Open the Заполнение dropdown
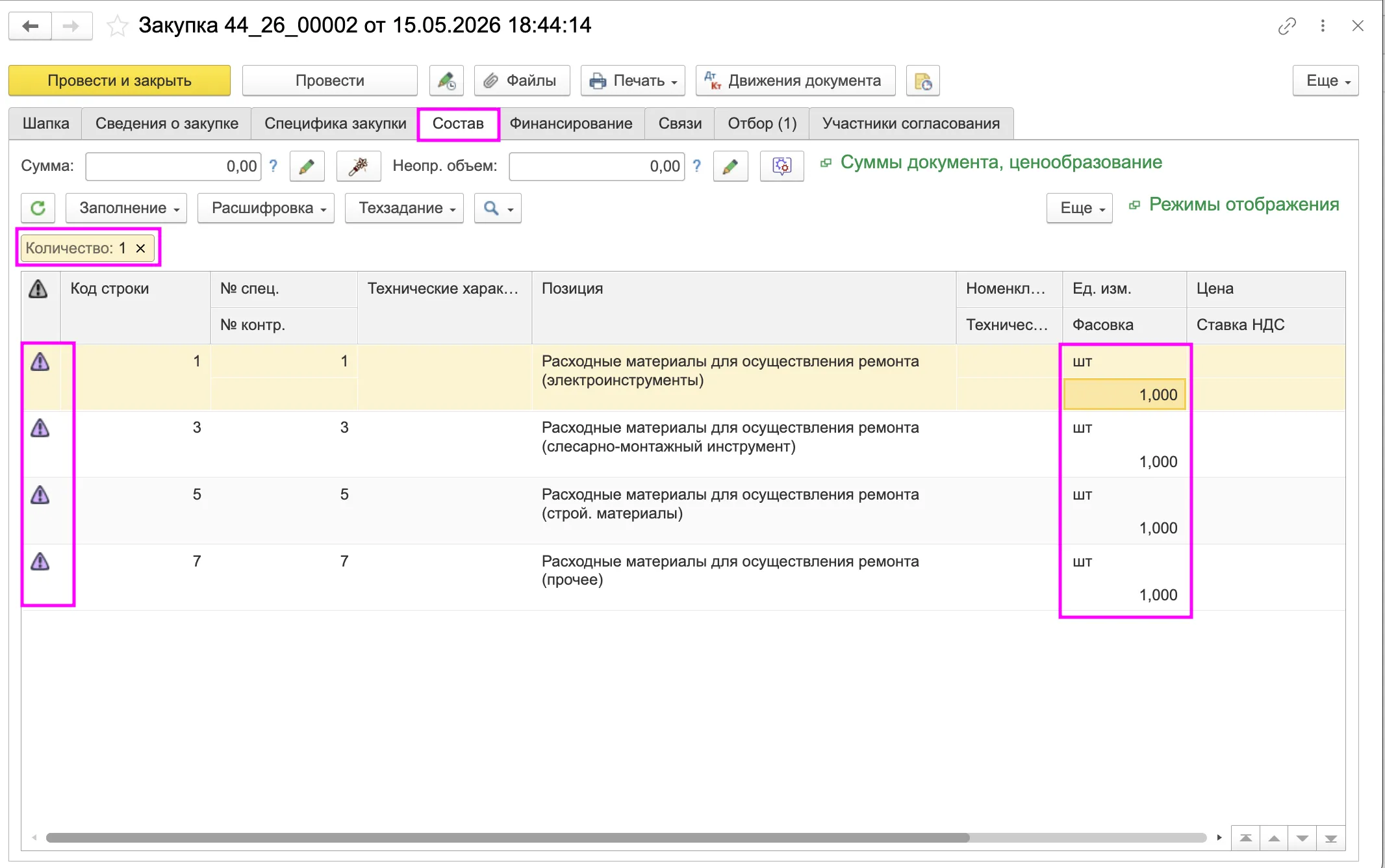 pos(126,208)
